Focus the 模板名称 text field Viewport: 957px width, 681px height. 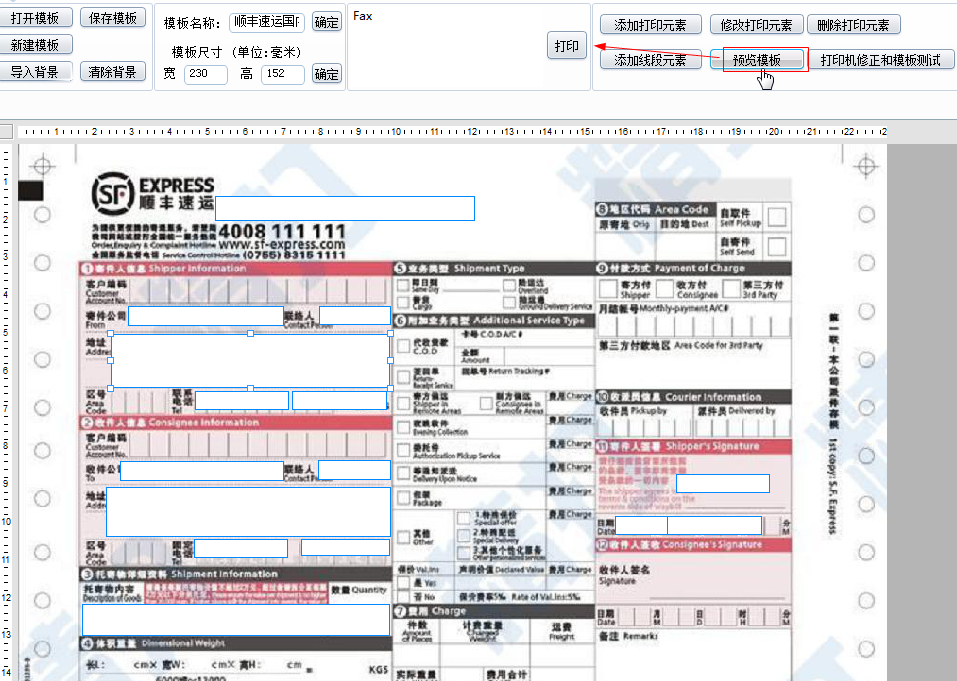pyautogui.click(x=267, y=22)
